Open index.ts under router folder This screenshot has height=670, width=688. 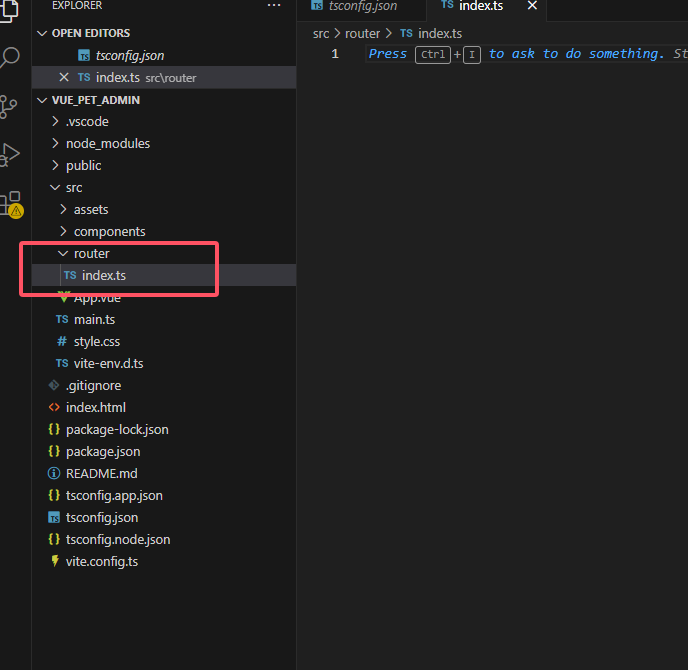164,275
